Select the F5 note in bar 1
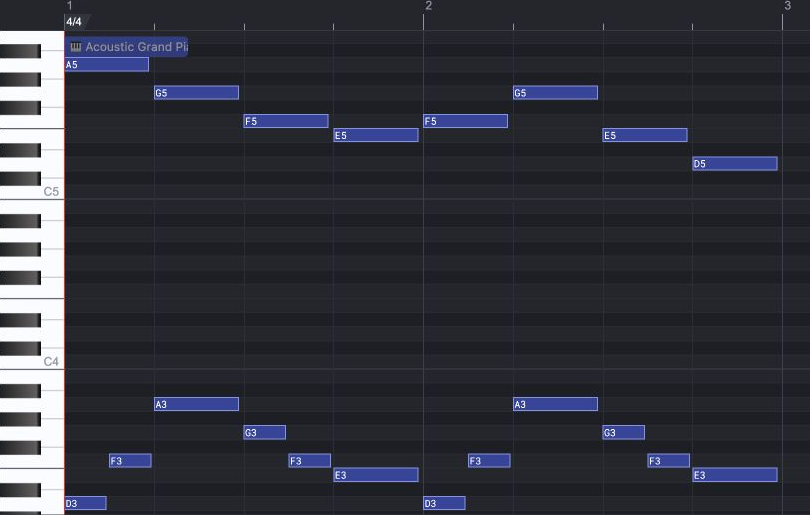The height and width of the screenshot is (515, 810). pos(286,121)
